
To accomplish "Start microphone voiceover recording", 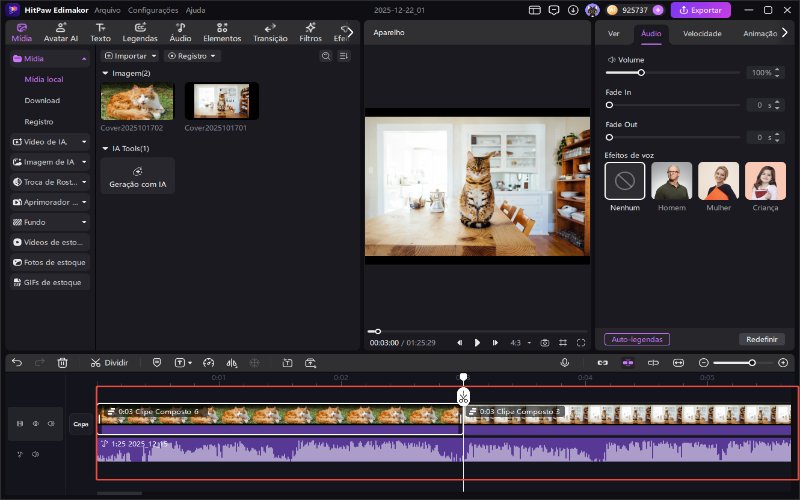I will coord(565,362).
